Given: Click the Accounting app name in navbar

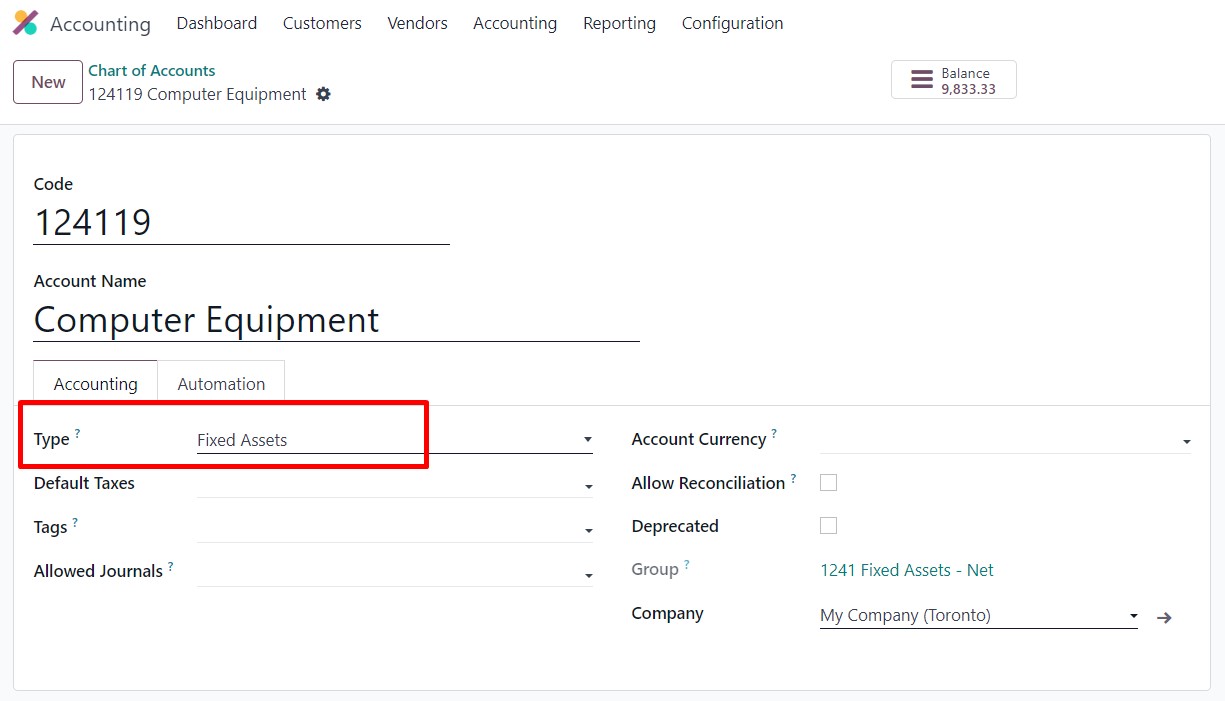Looking at the screenshot, I should click(x=100, y=24).
